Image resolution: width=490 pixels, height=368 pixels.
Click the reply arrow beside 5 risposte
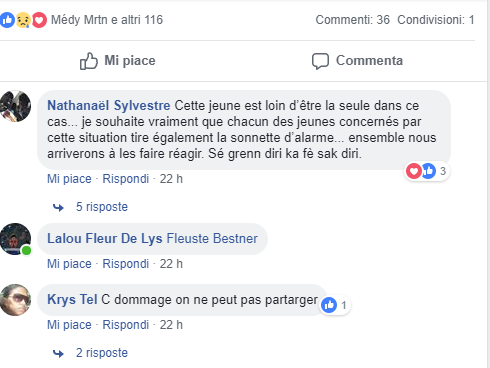click(x=58, y=207)
